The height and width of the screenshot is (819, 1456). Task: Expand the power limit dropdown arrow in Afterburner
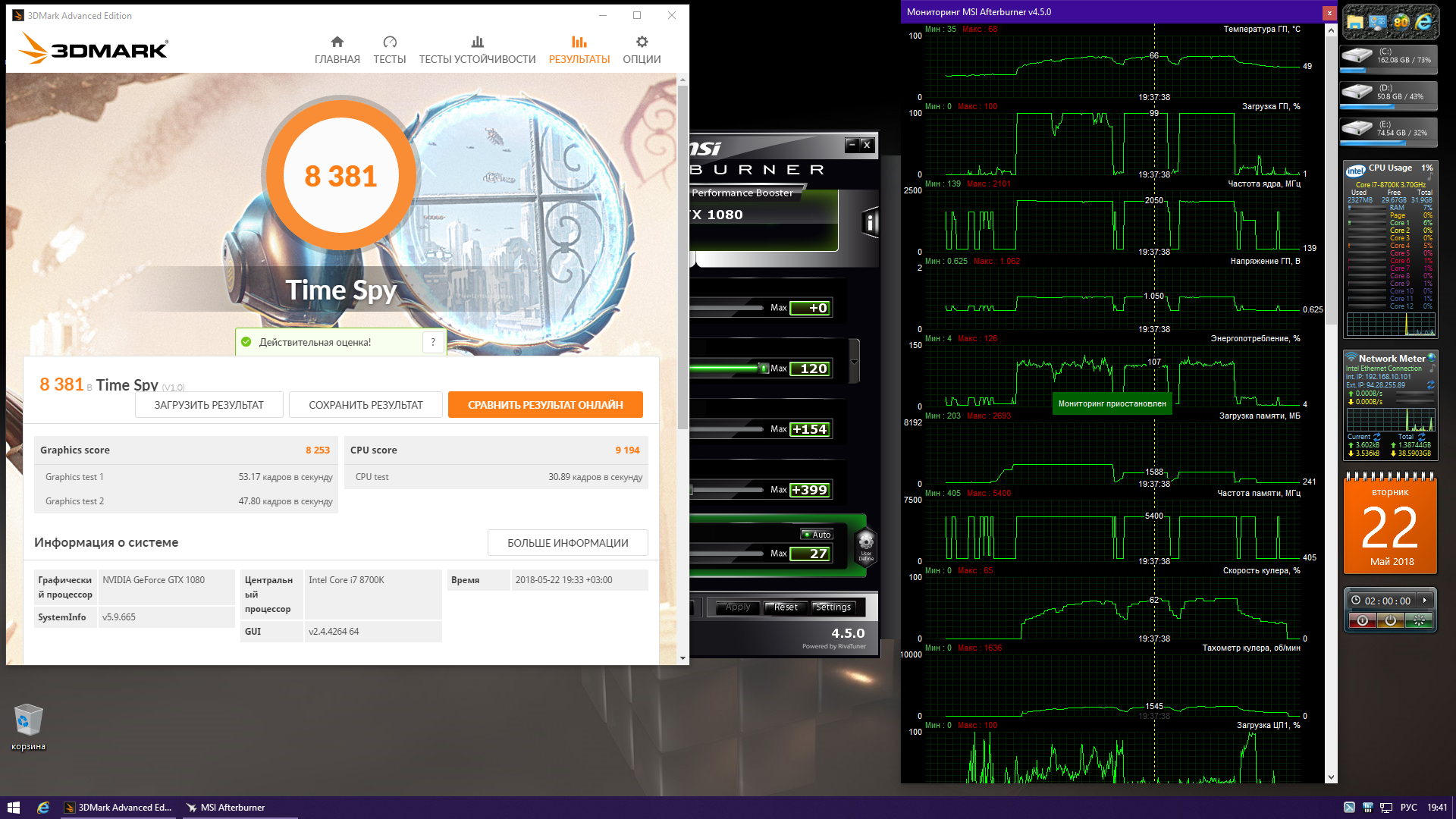click(854, 362)
